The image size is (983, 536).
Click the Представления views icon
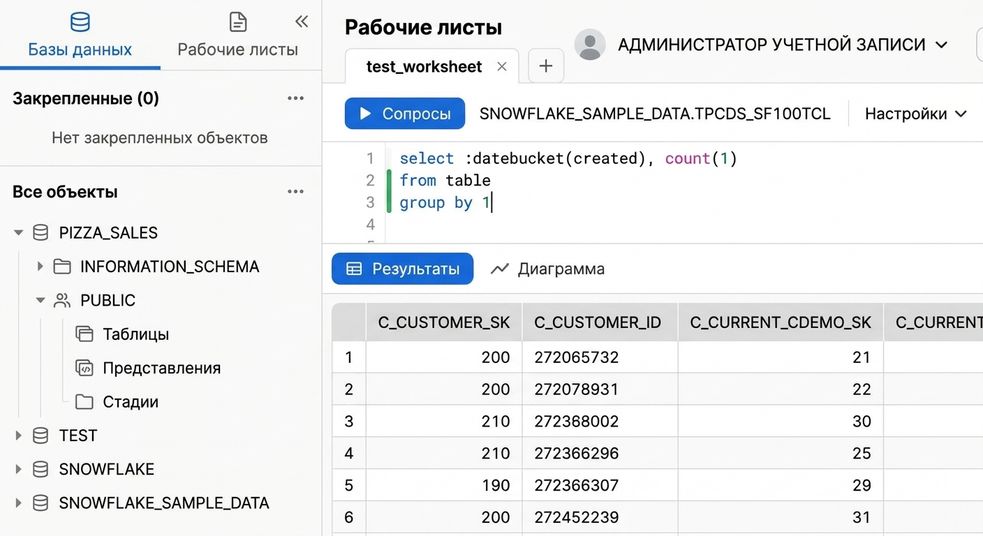pyautogui.click(x=84, y=367)
